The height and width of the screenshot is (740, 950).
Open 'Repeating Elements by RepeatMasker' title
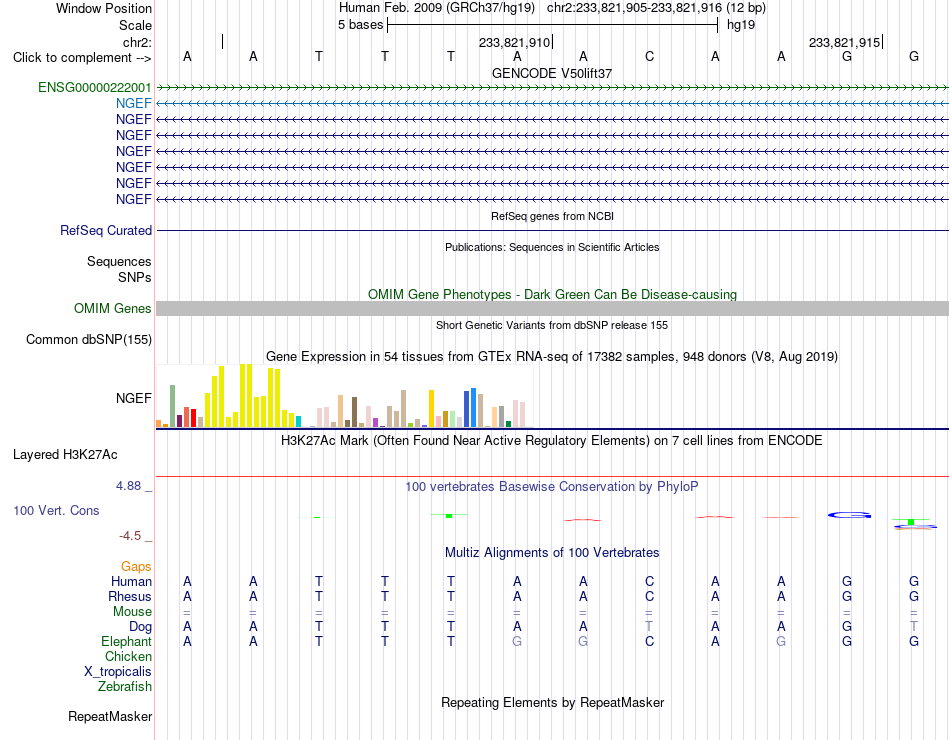[x=553, y=702]
